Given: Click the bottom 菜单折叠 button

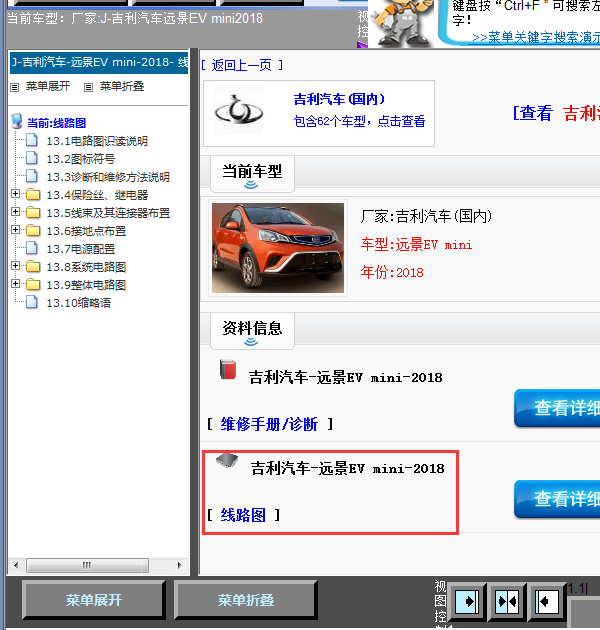Looking at the screenshot, I should pos(246,600).
